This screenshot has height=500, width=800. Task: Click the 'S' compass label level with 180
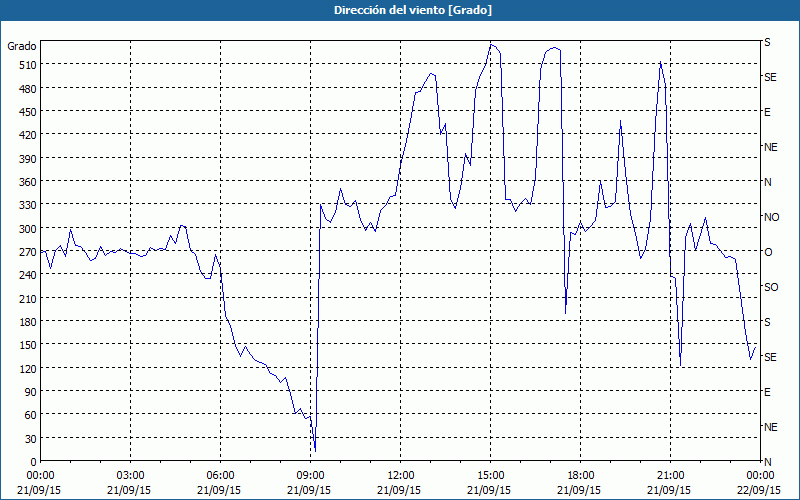[x=767, y=322]
